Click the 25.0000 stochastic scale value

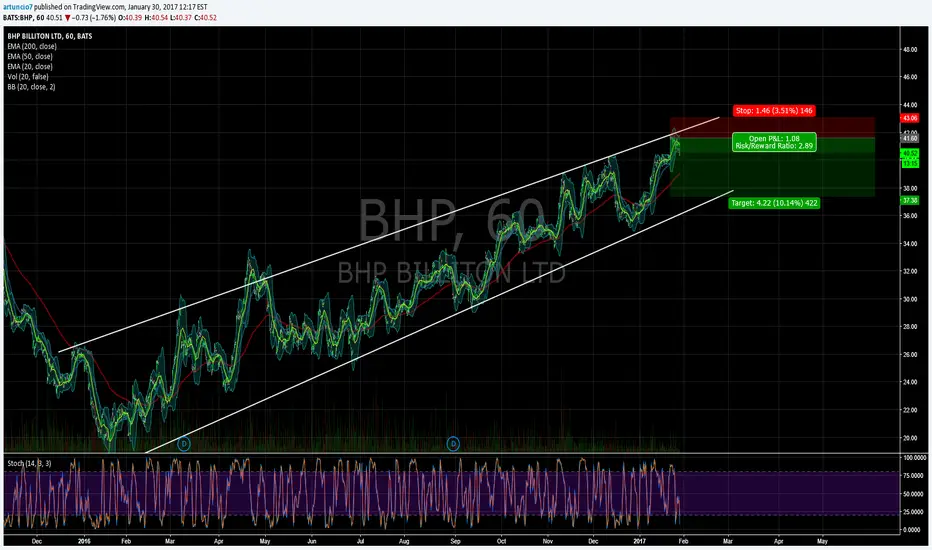[915, 512]
